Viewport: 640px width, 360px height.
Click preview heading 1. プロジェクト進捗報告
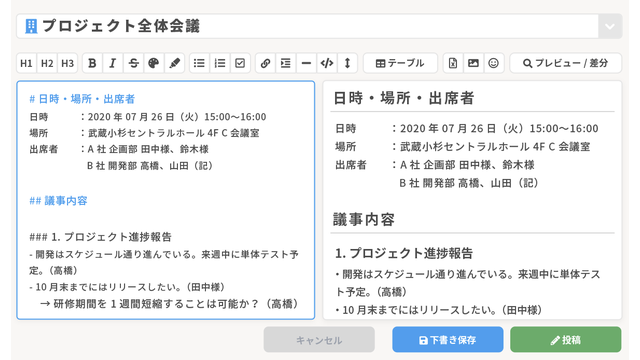pos(404,253)
